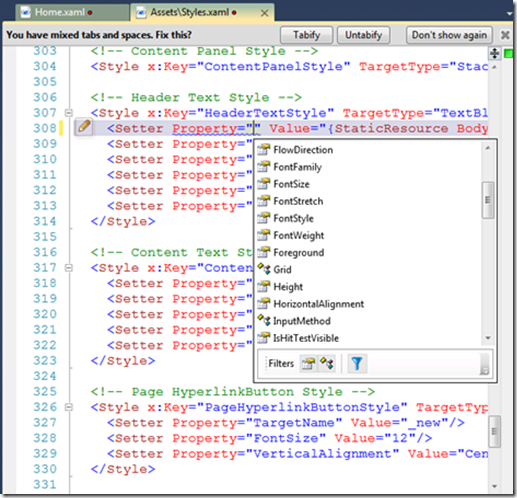Image resolution: width=517 pixels, height=498 pixels.
Task: Open the tab list dropdown arrow
Action: pos(509,14)
